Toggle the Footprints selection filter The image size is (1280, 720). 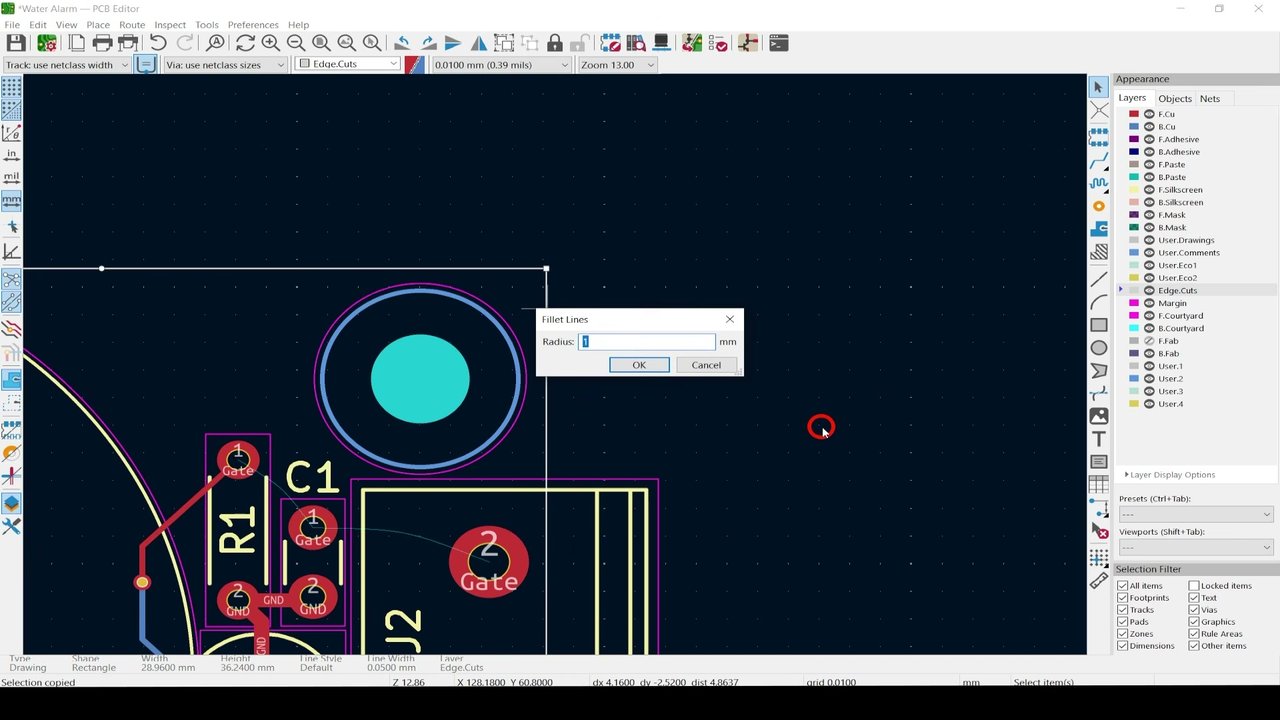coord(1123,598)
